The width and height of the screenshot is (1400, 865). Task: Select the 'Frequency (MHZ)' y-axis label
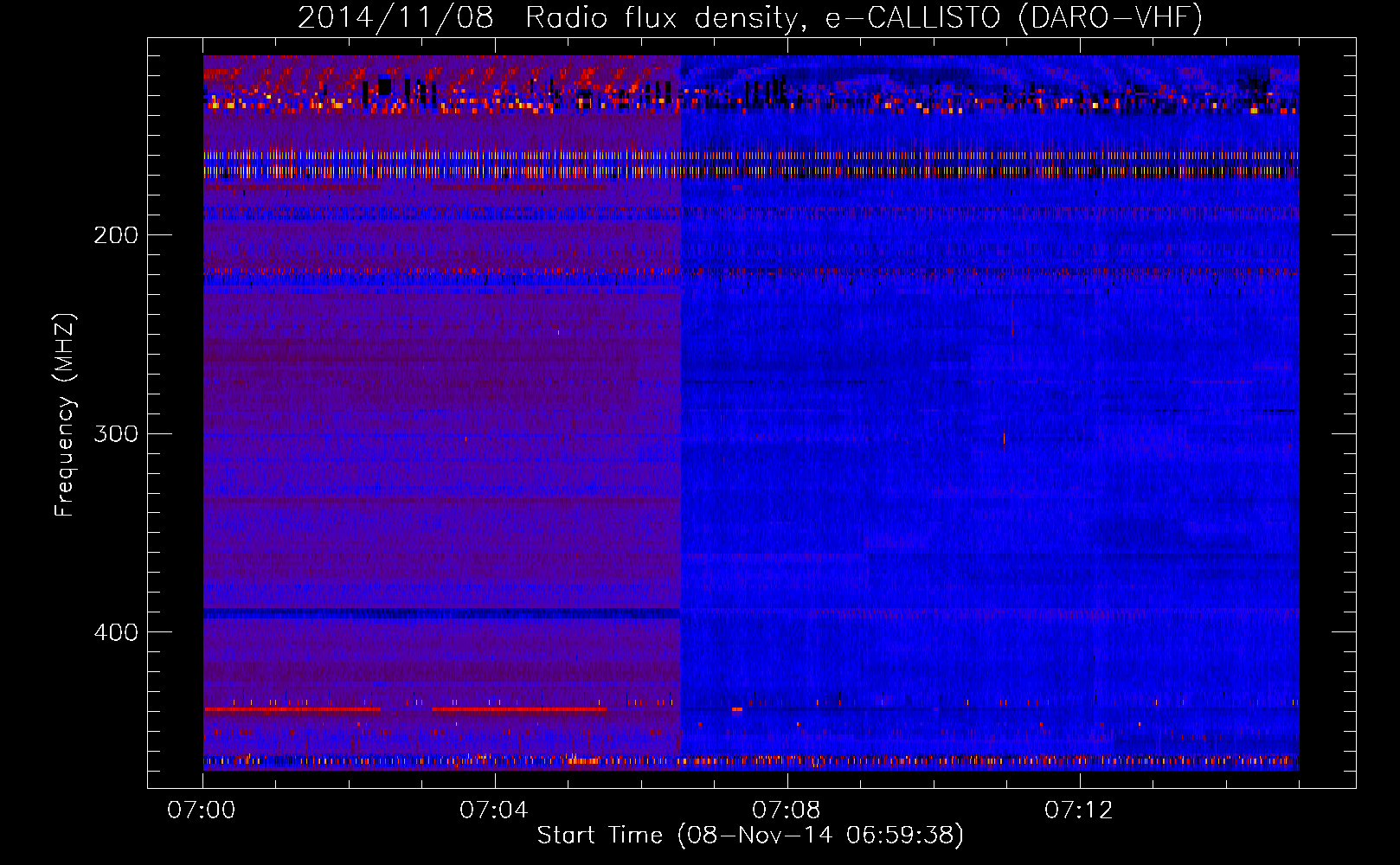(65, 415)
